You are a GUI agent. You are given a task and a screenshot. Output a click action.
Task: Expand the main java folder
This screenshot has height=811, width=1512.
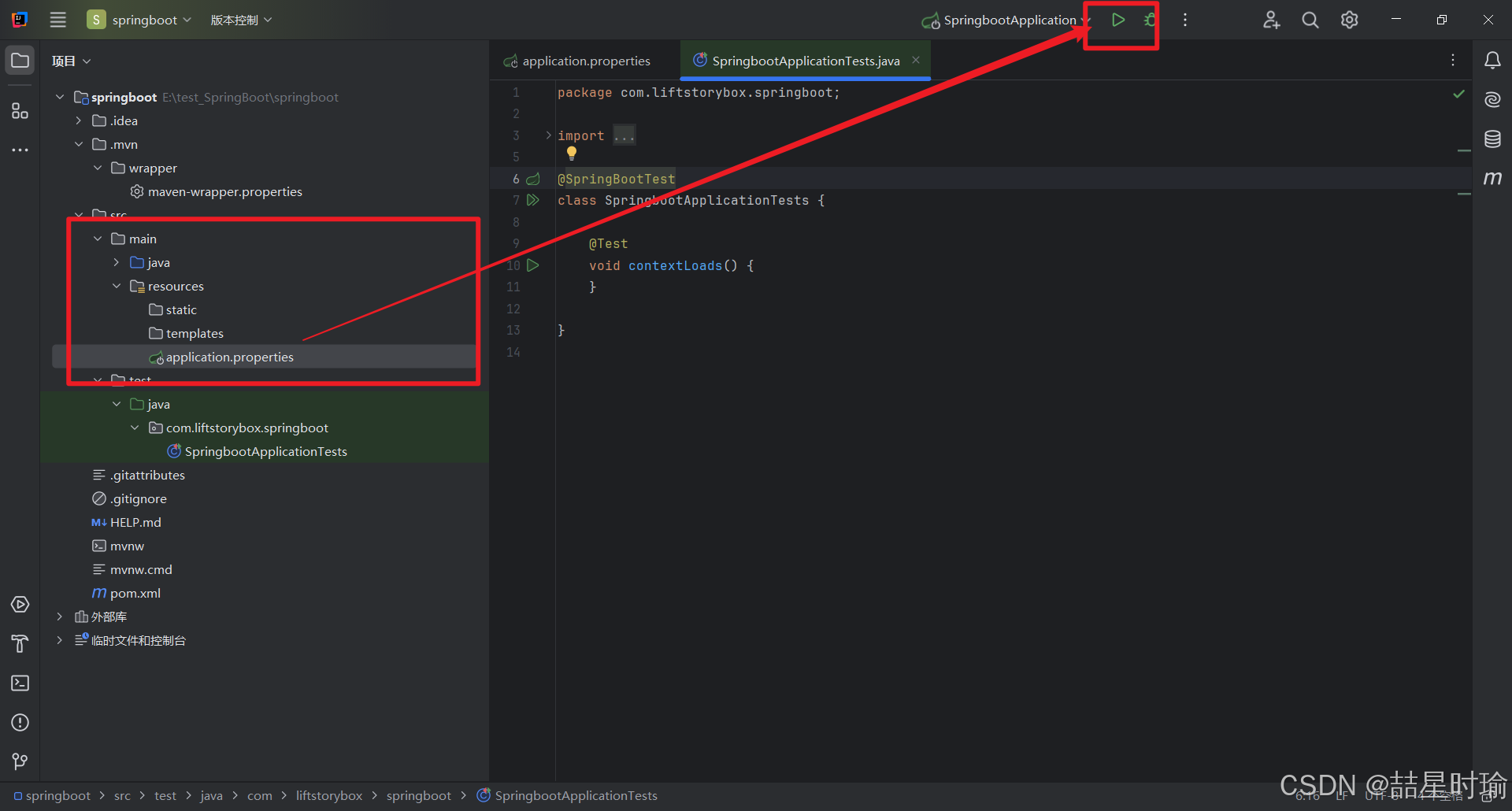(117, 262)
